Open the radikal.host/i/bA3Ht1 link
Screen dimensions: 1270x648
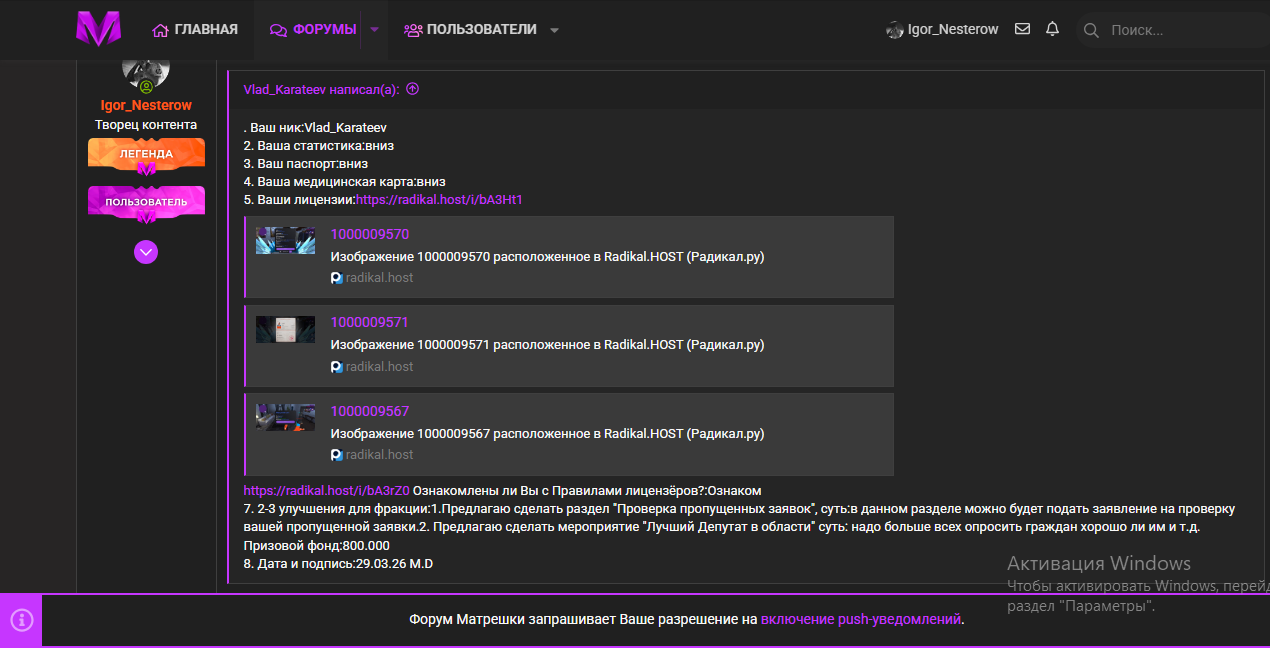(439, 200)
